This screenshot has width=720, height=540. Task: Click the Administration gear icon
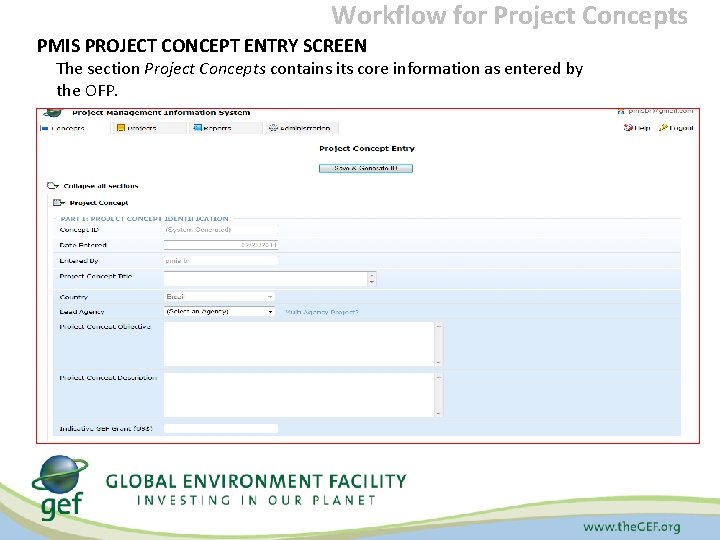pyautogui.click(x=273, y=128)
